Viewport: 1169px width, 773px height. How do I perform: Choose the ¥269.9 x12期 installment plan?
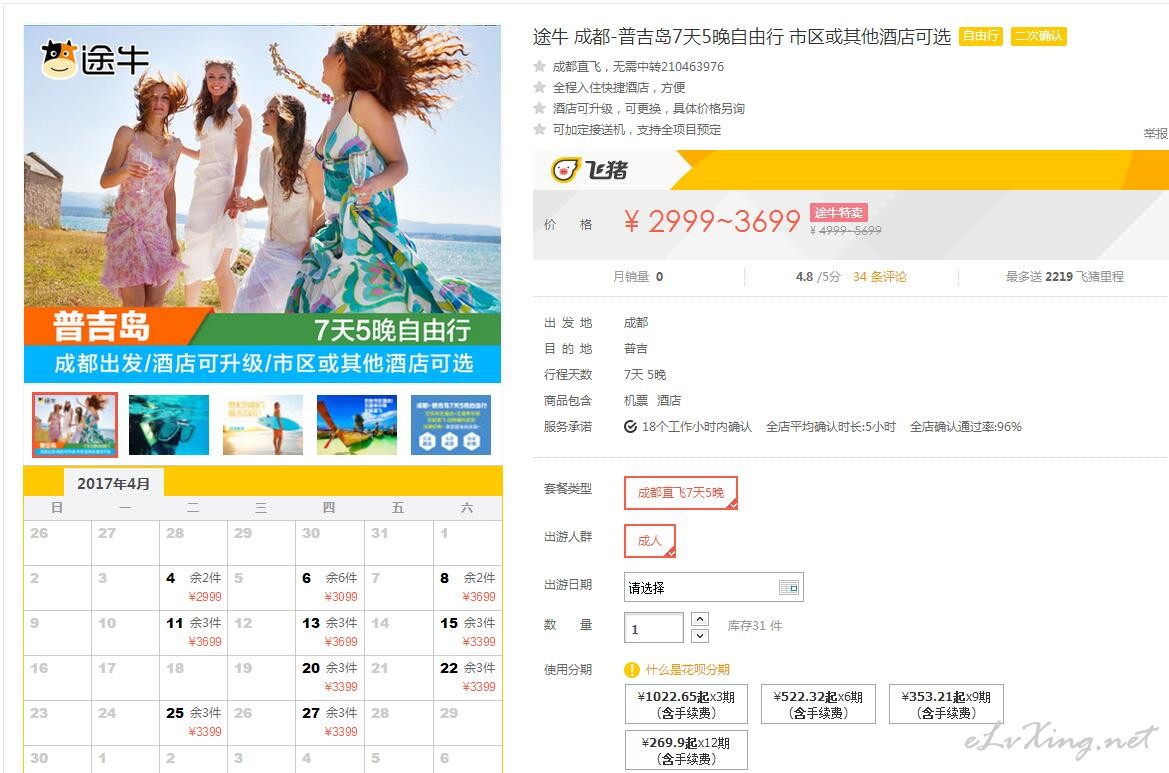click(x=687, y=751)
